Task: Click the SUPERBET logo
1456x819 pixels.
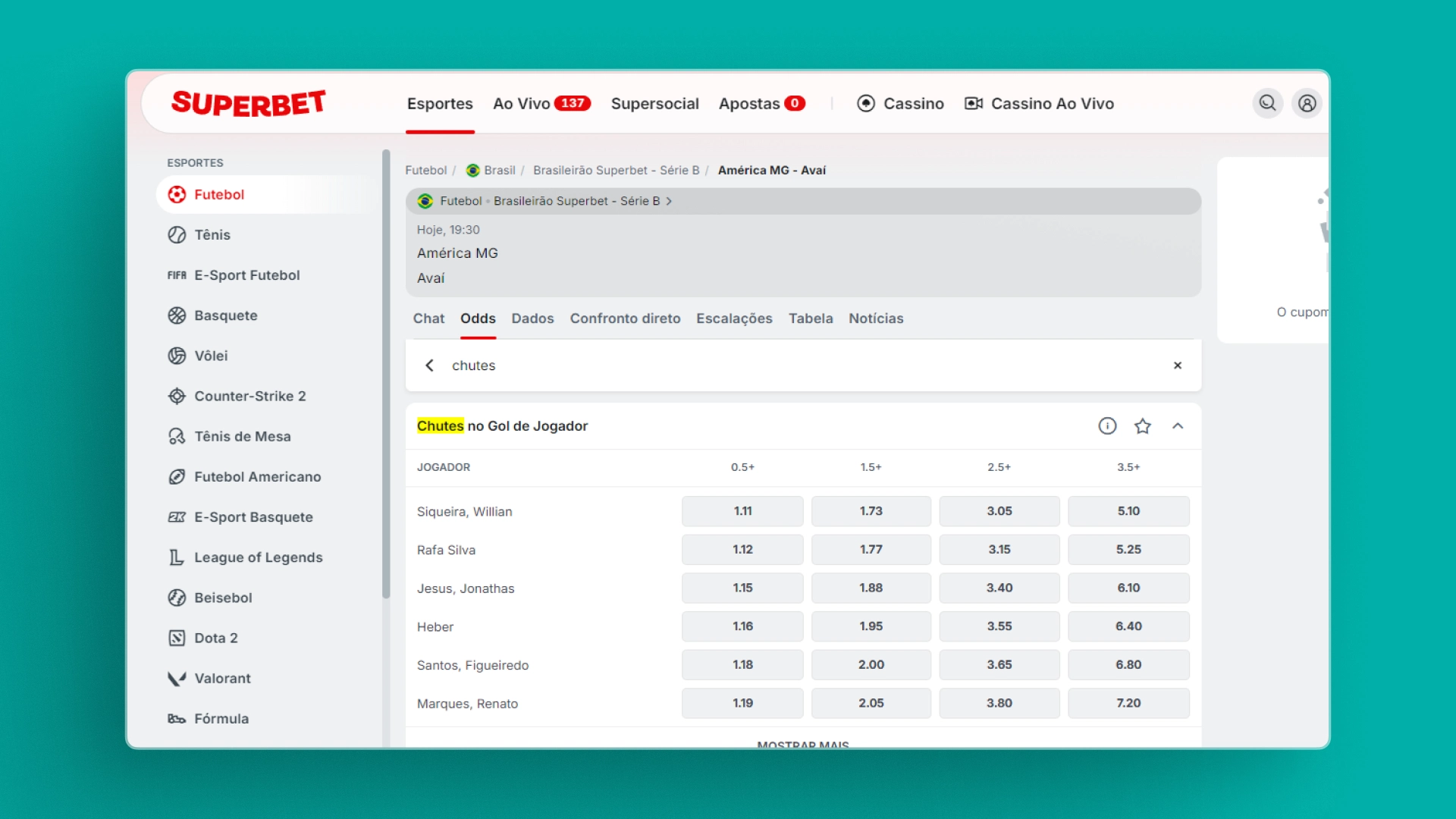Action: coord(249,103)
